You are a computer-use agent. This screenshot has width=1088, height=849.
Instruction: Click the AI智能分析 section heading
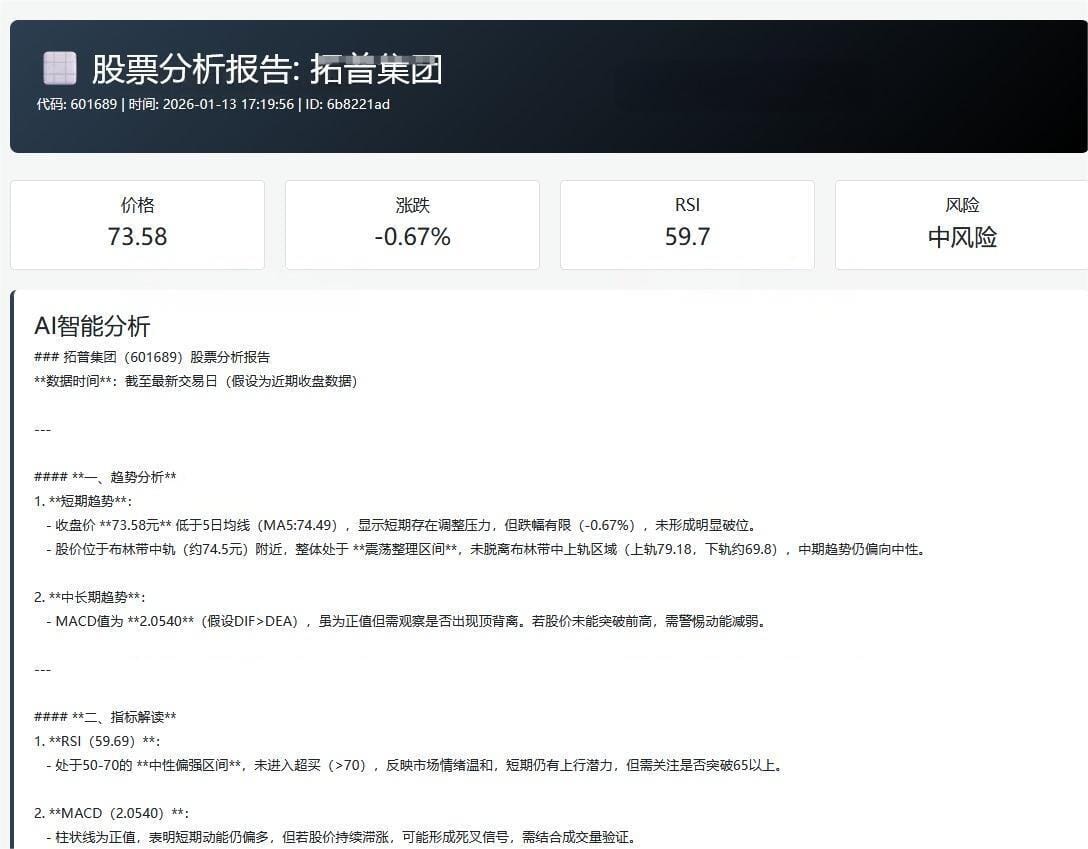coord(92,326)
